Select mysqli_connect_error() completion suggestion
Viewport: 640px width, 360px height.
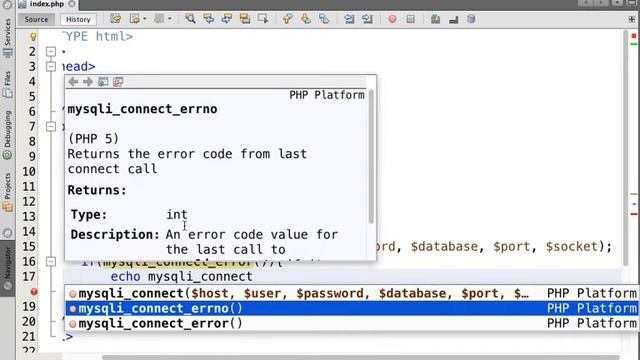point(351,323)
